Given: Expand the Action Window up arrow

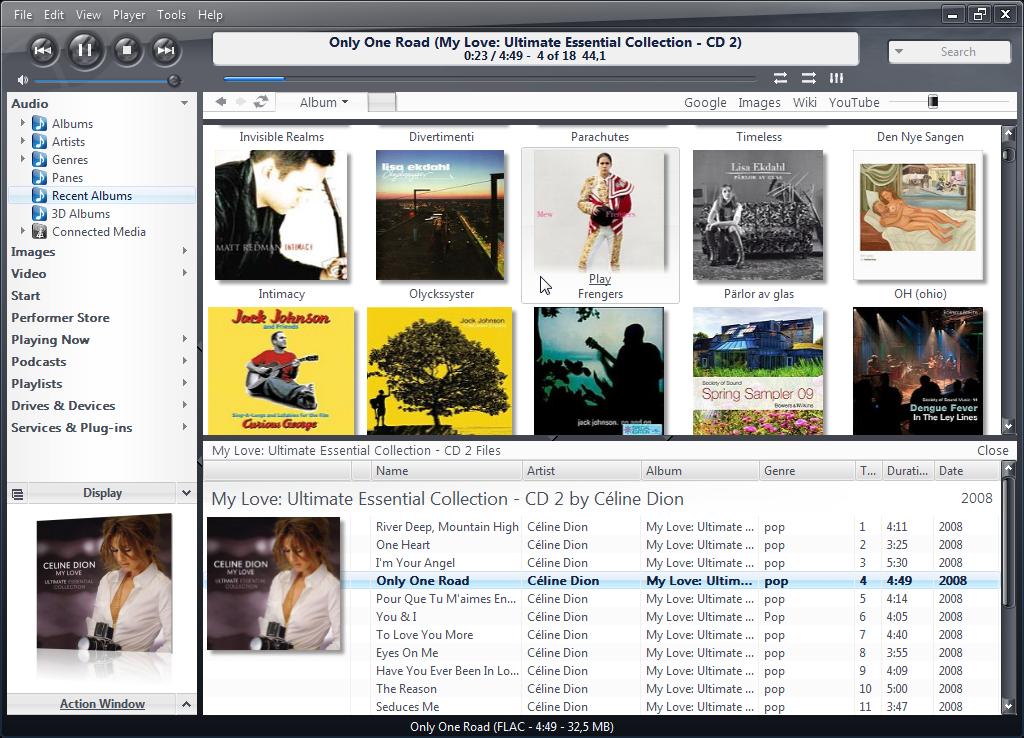Looking at the screenshot, I should pos(186,704).
